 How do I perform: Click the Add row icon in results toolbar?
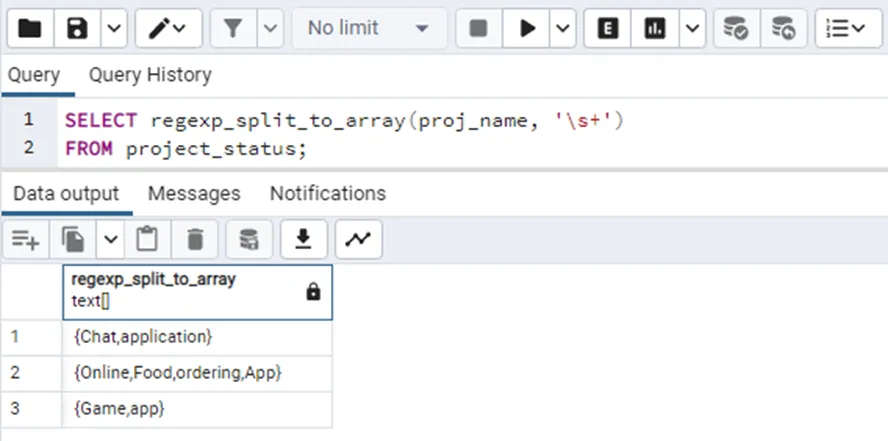point(26,239)
